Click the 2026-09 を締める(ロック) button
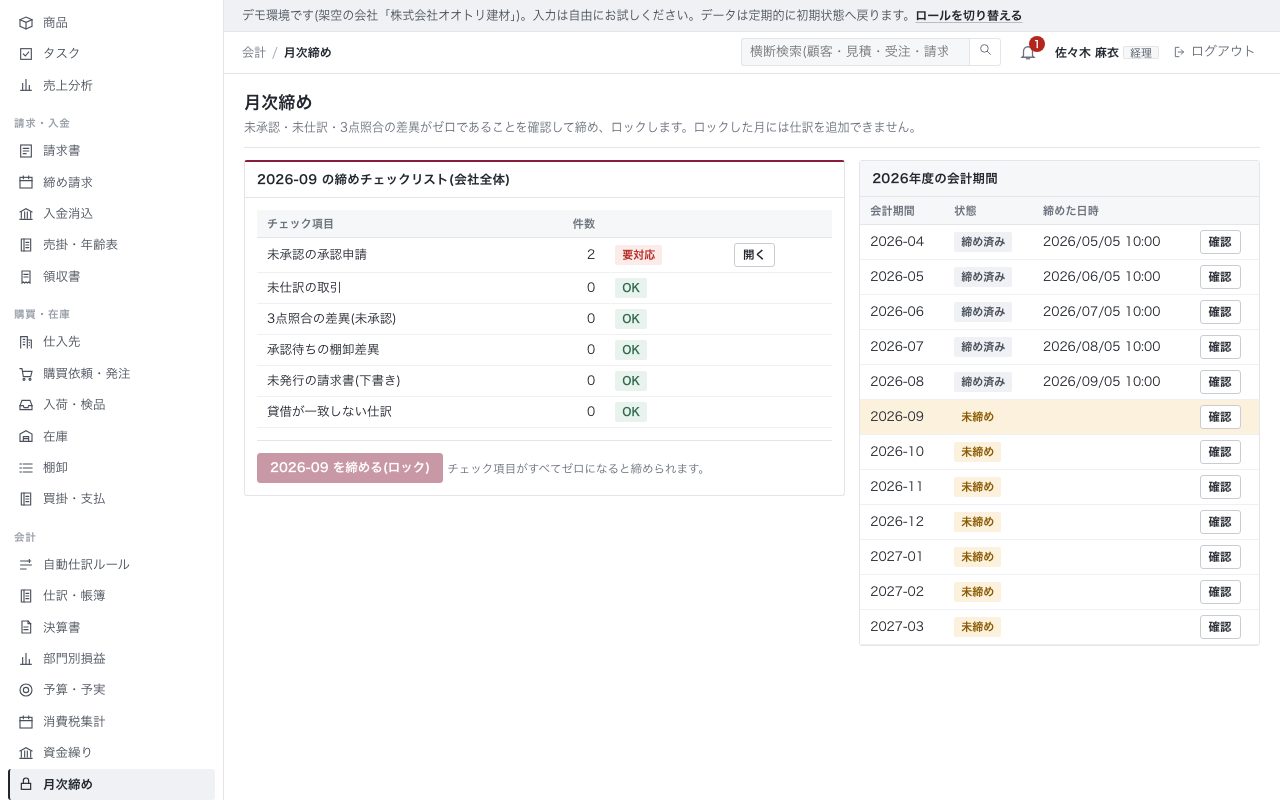 coord(350,468)
